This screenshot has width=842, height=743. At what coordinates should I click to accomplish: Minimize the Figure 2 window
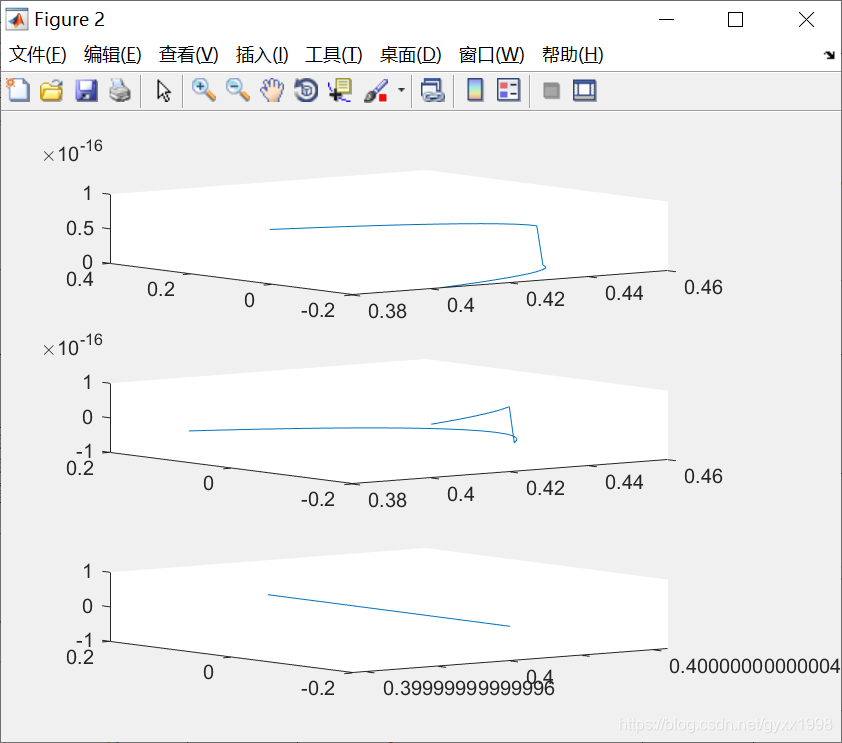(x=666, y=20)
